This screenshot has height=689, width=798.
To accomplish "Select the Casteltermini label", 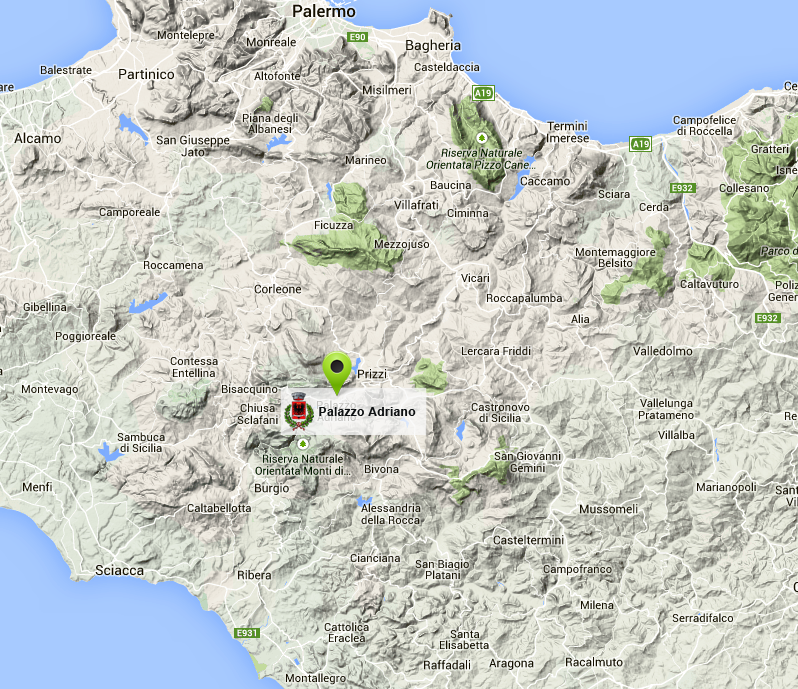I will 528,540.
